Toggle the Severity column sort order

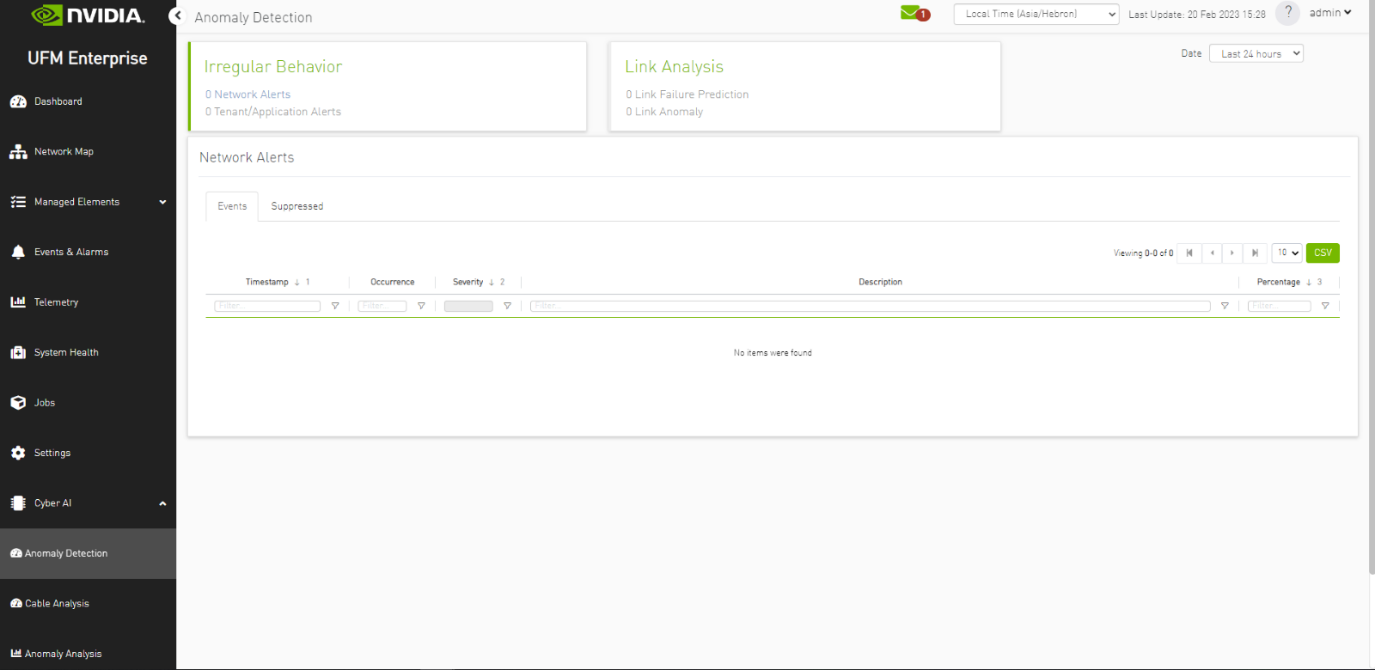pyautogui.click(x=489, y=281)
